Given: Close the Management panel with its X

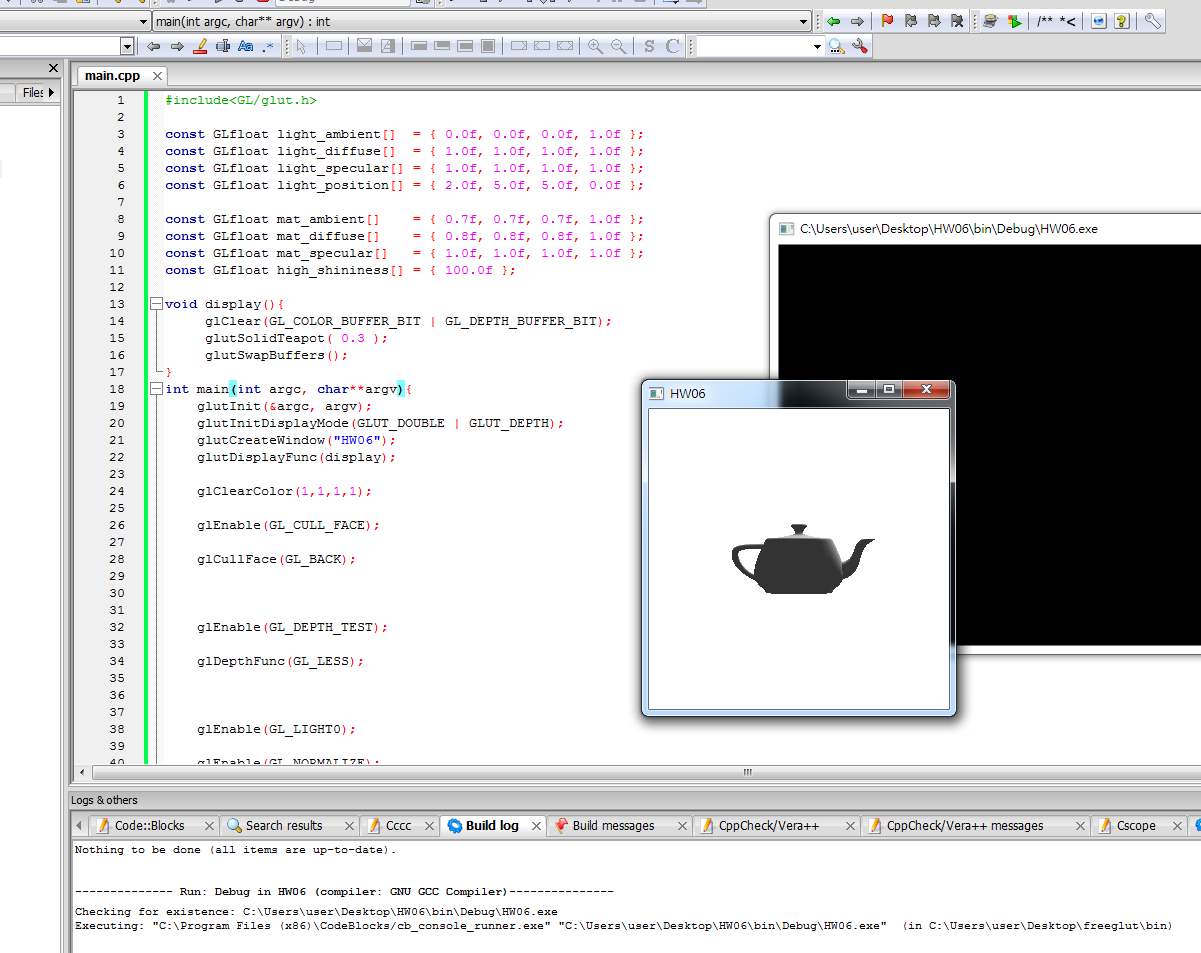Looking at the screenshot, I should (x=54, y=68).
